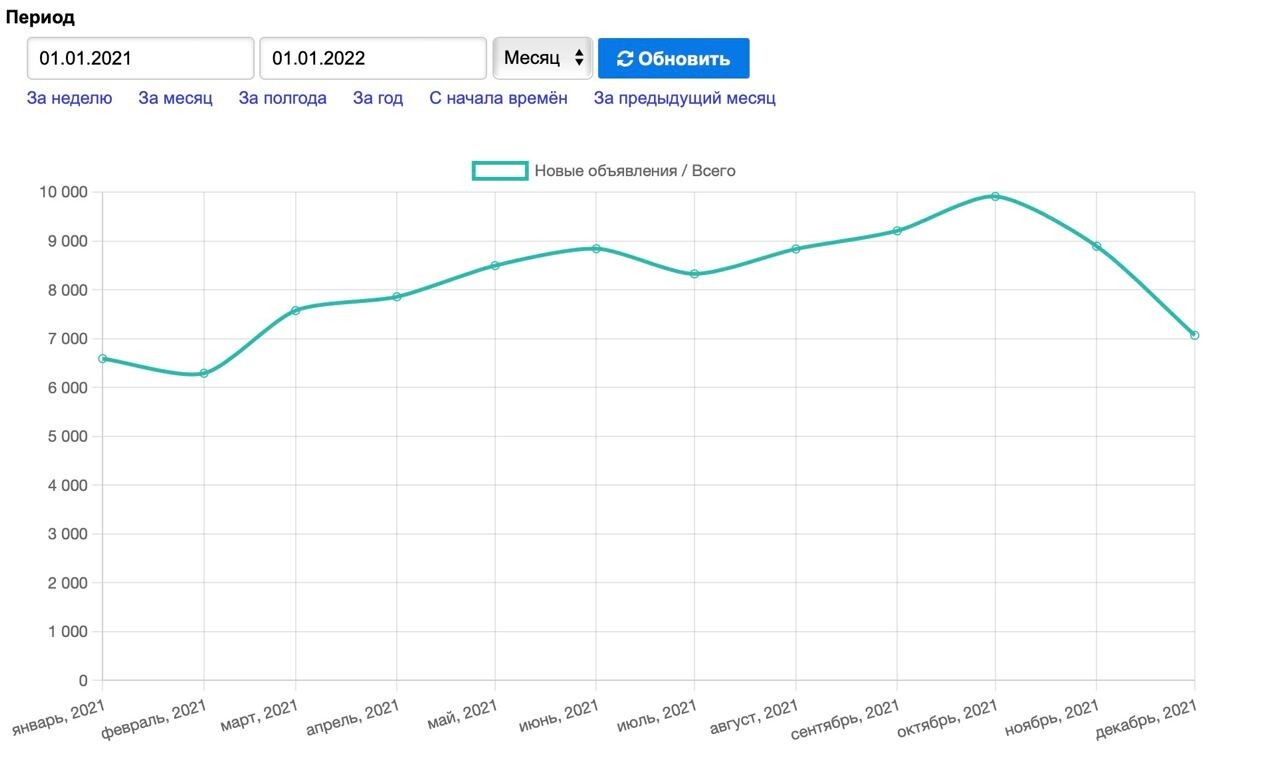The image size is (1280, 768).
Task: Open the Месяц interval dropdown
Action: [x=543, y=58]
